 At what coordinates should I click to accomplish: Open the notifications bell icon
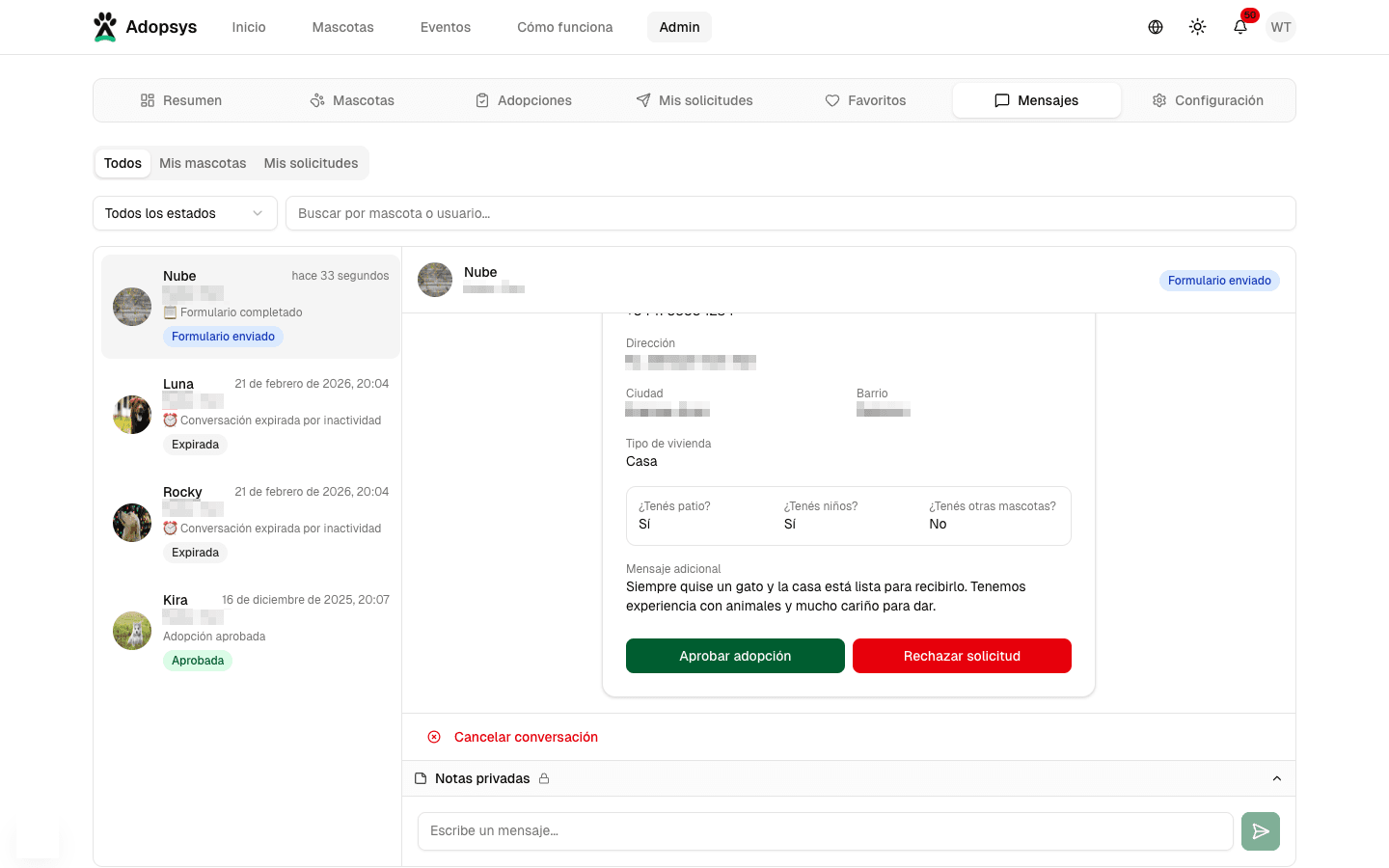1239,27
